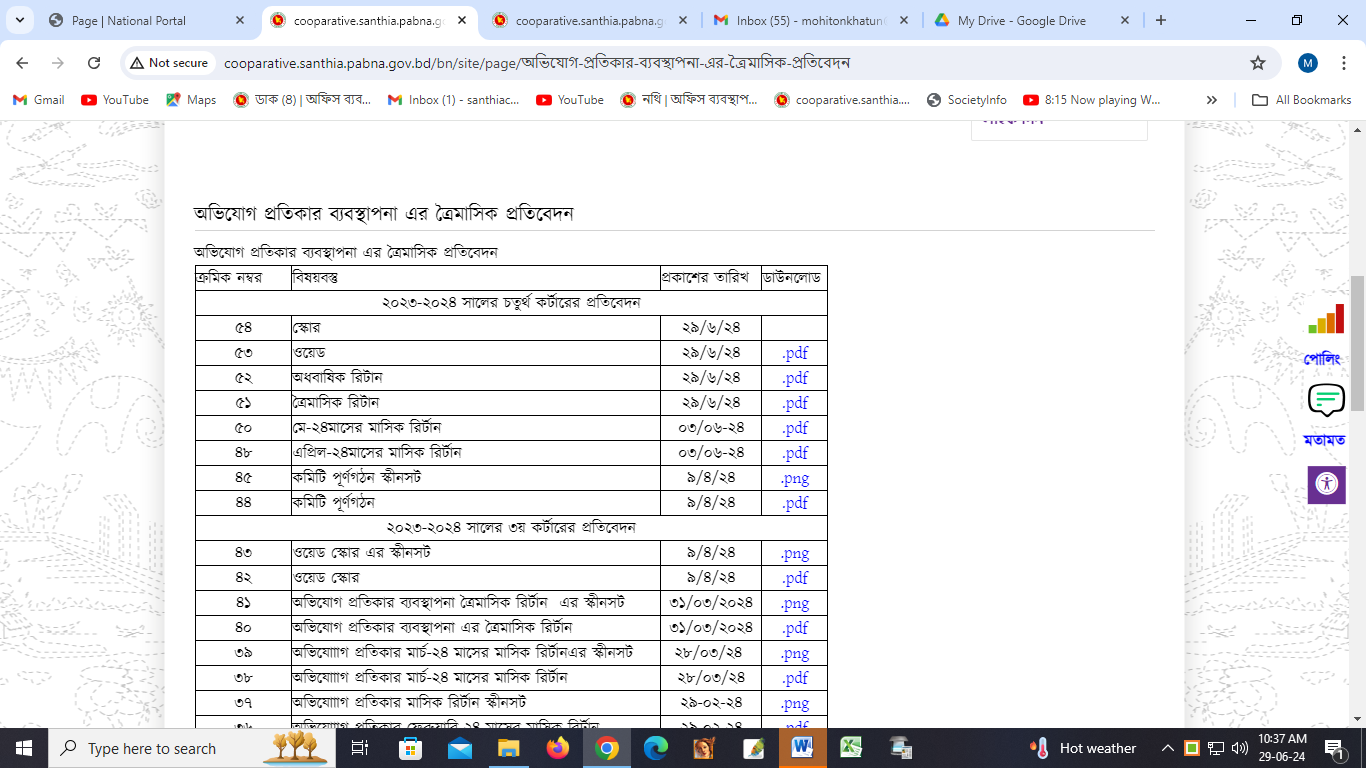Launch Microsoft Word from taskbar
Screen dimensions: 1366x768
(802, 748)
